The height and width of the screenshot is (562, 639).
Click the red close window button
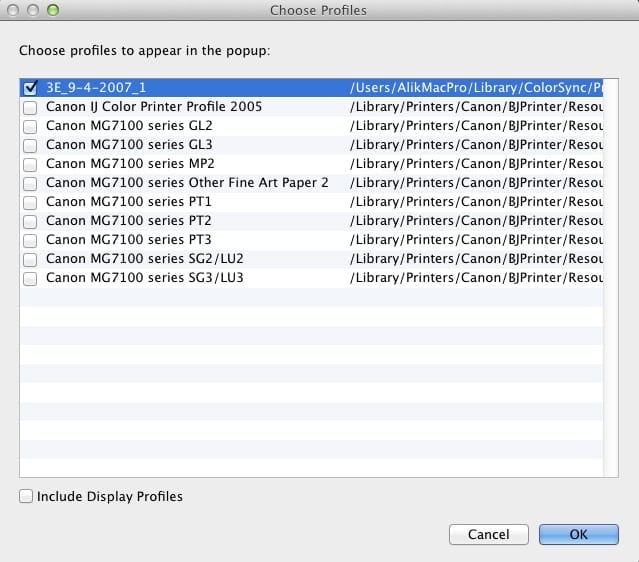coord(13,10)
